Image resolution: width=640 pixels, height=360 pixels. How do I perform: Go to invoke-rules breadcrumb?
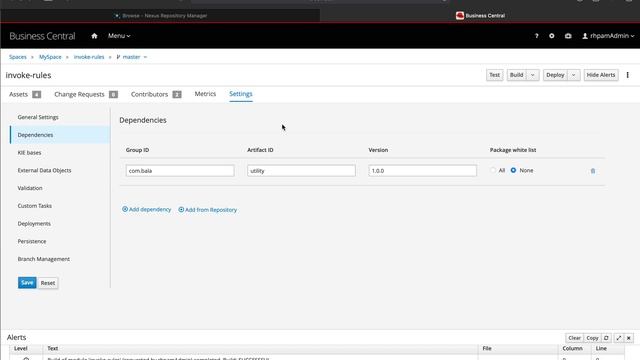(x=89, y=57)
